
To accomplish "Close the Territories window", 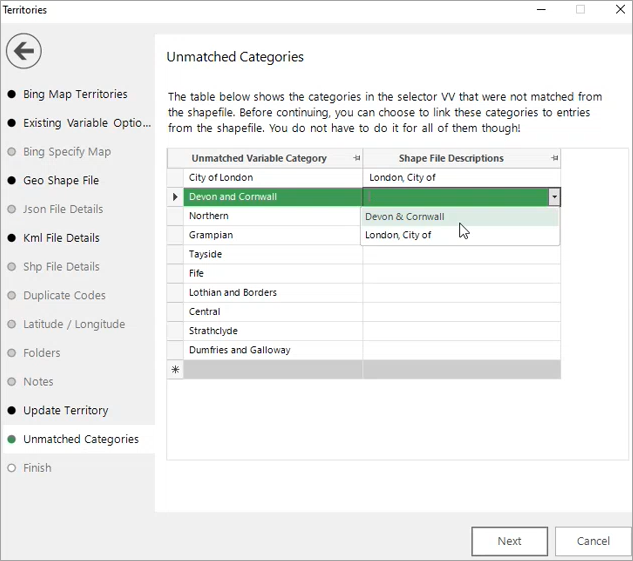I will 620,9.
